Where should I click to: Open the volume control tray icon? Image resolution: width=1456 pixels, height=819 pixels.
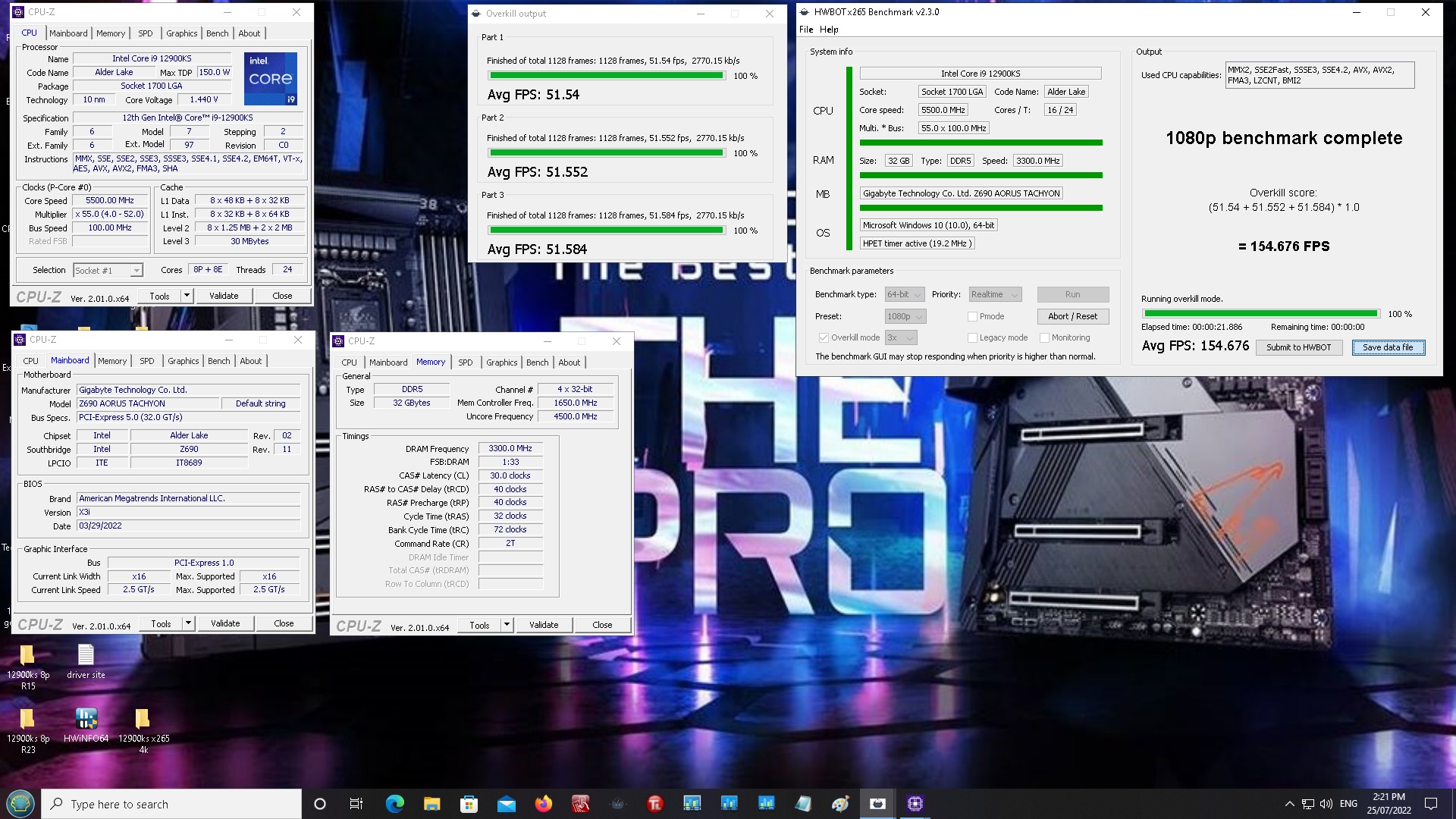[x=1326, y=804]
